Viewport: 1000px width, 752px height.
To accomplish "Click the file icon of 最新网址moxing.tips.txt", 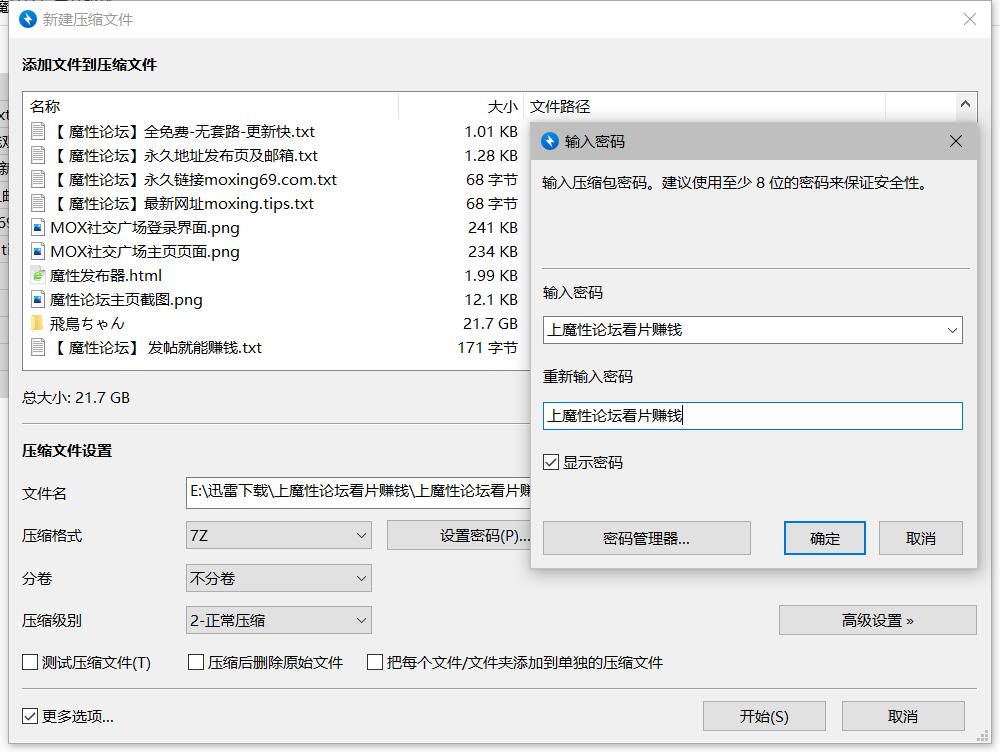I will coord(38,203).
